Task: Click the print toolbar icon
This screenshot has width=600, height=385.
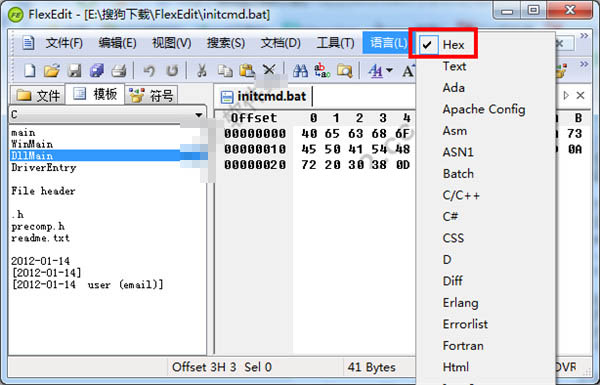Action: coord(119,71)
